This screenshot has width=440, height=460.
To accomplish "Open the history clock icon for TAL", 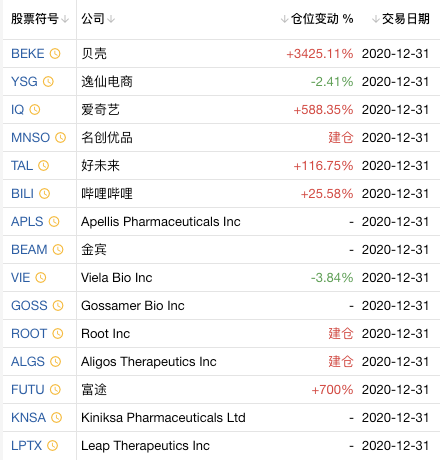I will (x=43, y=165).
